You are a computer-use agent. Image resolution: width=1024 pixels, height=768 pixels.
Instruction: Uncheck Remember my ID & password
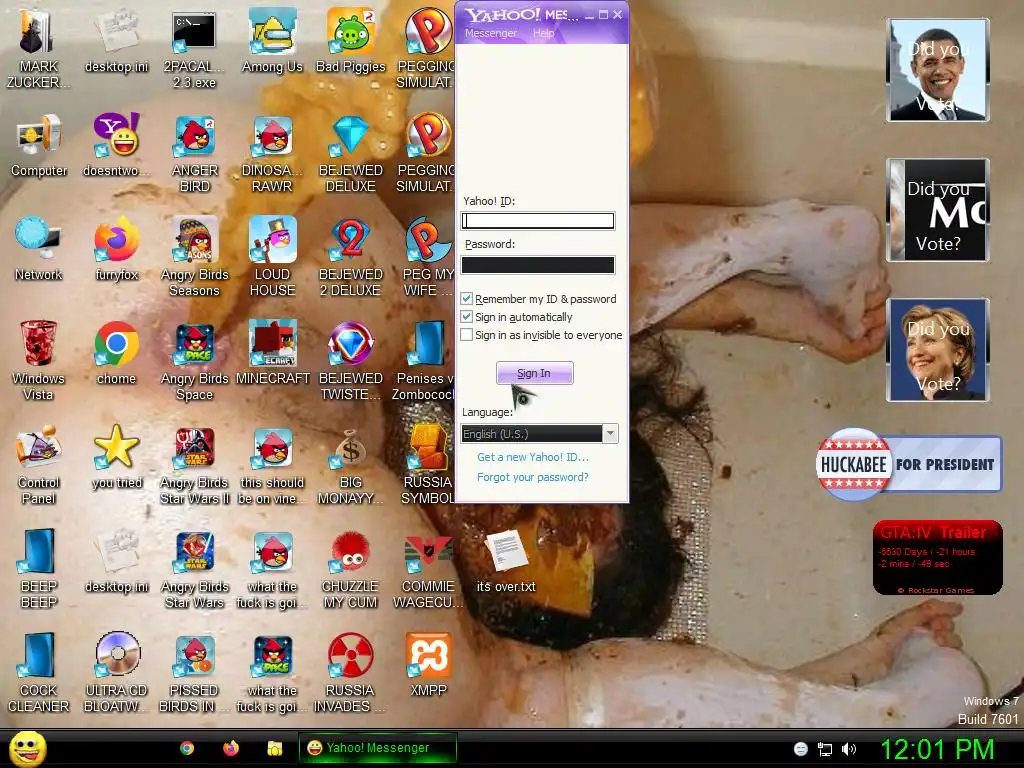click(x=466, y=298)
